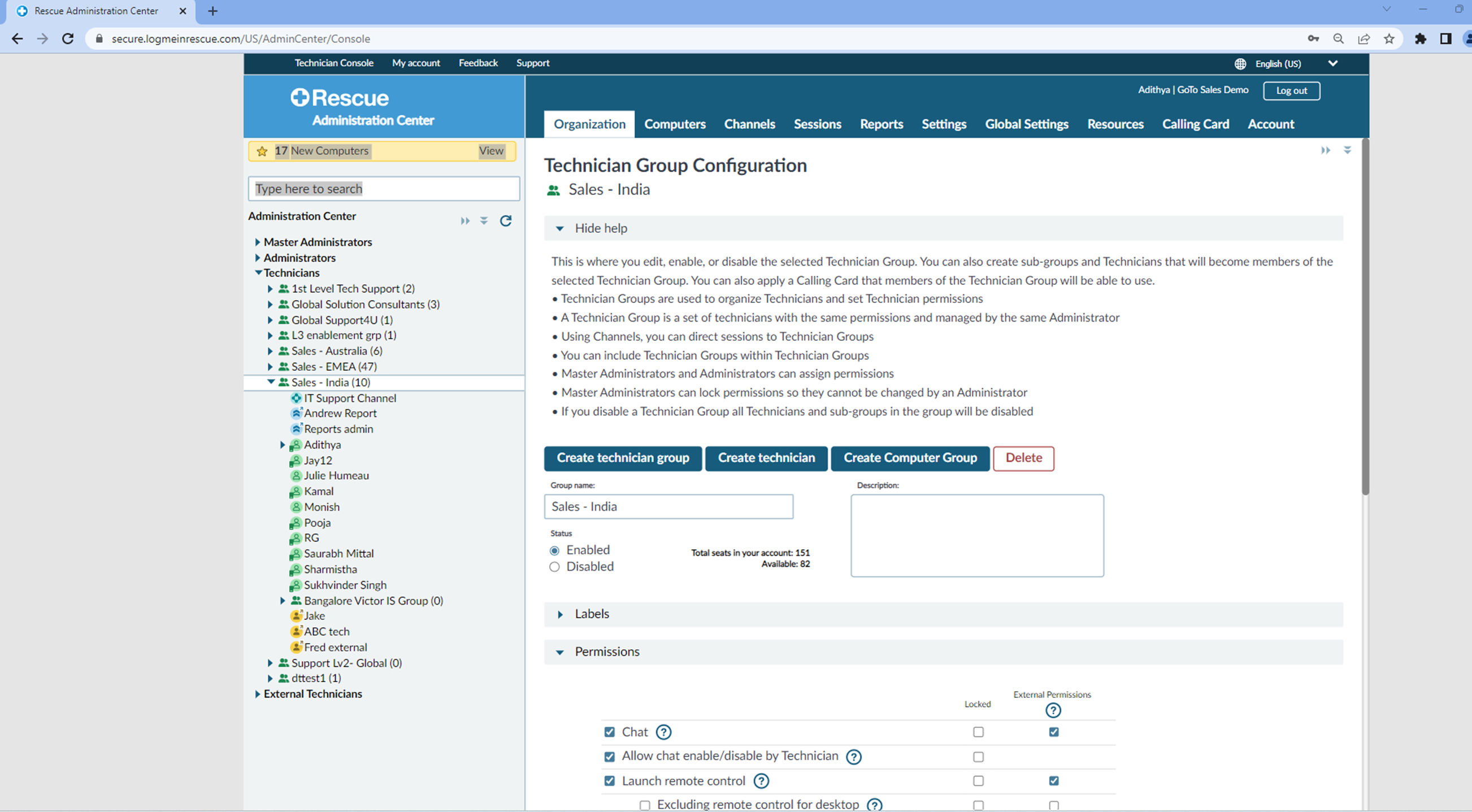Click the IT Support Channel icon
1472x812 pixels.
[x=296, y=398]
